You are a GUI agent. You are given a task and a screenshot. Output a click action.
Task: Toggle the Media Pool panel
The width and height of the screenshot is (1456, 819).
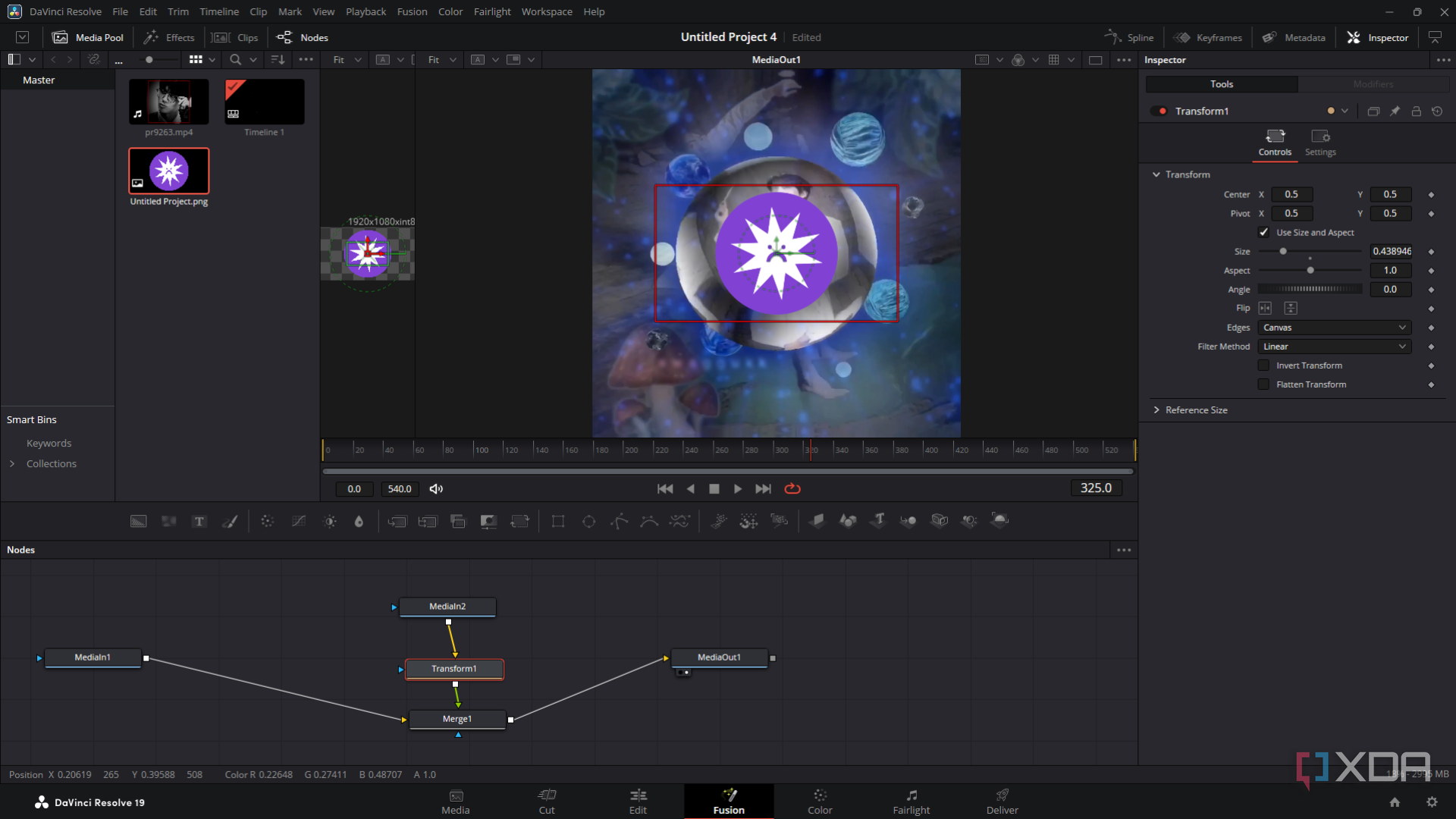pos(88,37)
